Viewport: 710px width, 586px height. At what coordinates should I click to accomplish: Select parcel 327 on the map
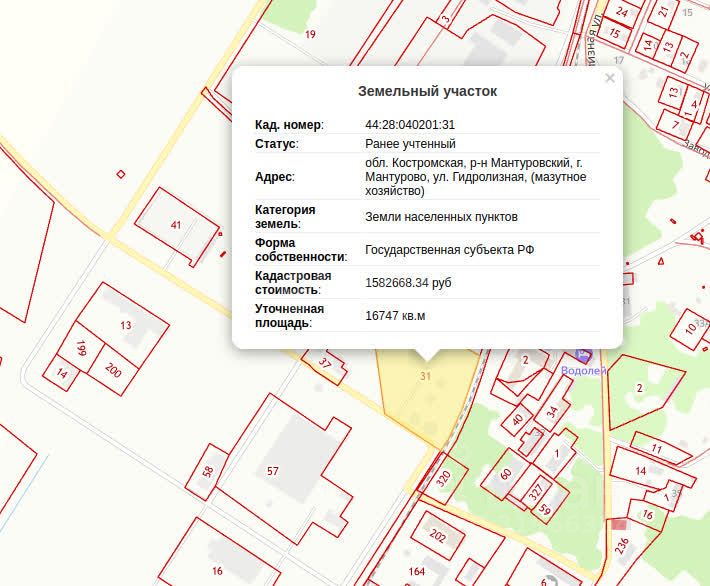click(536, 492)
